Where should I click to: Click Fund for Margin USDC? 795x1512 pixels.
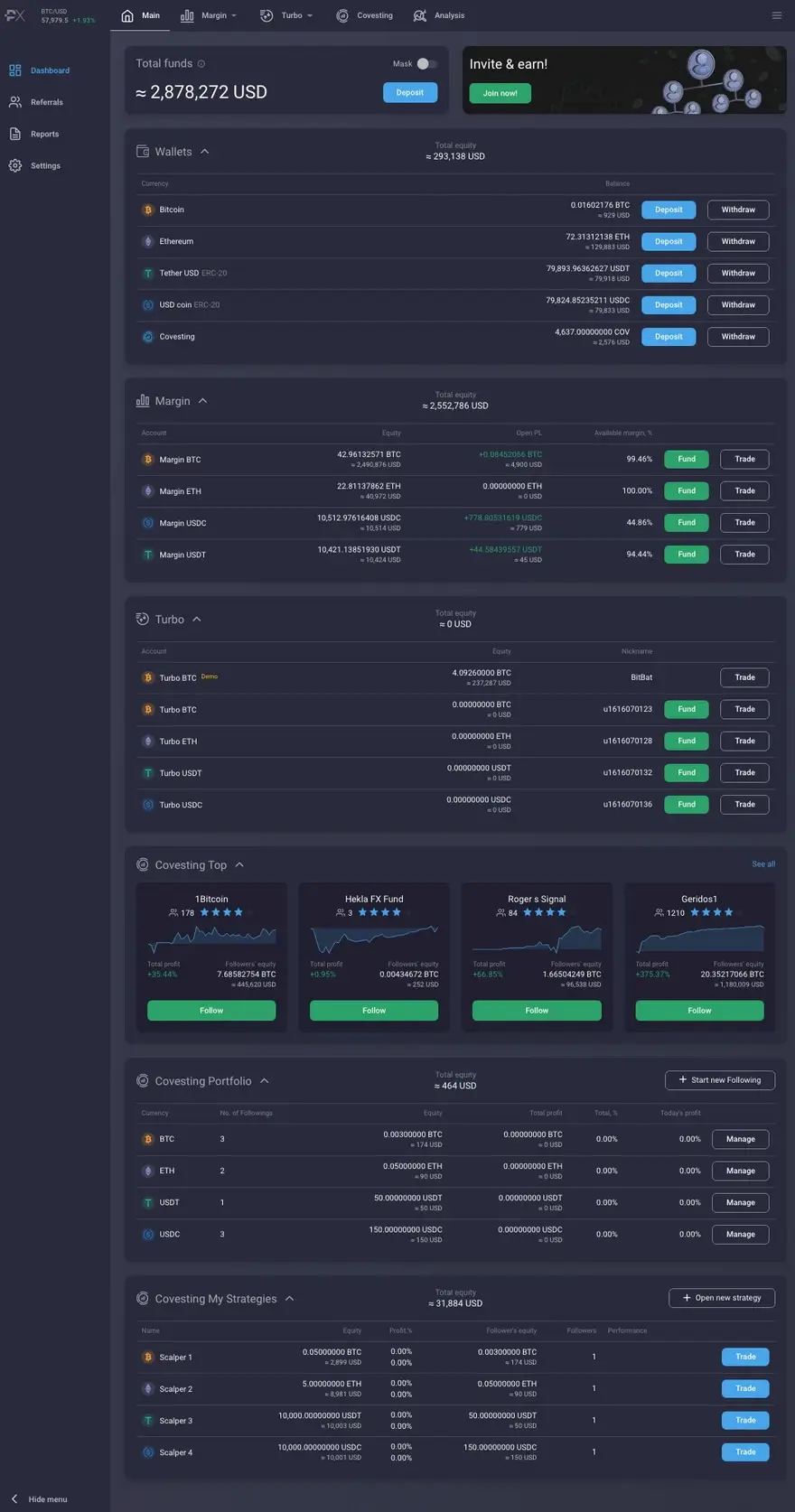[x=687, y=522]
